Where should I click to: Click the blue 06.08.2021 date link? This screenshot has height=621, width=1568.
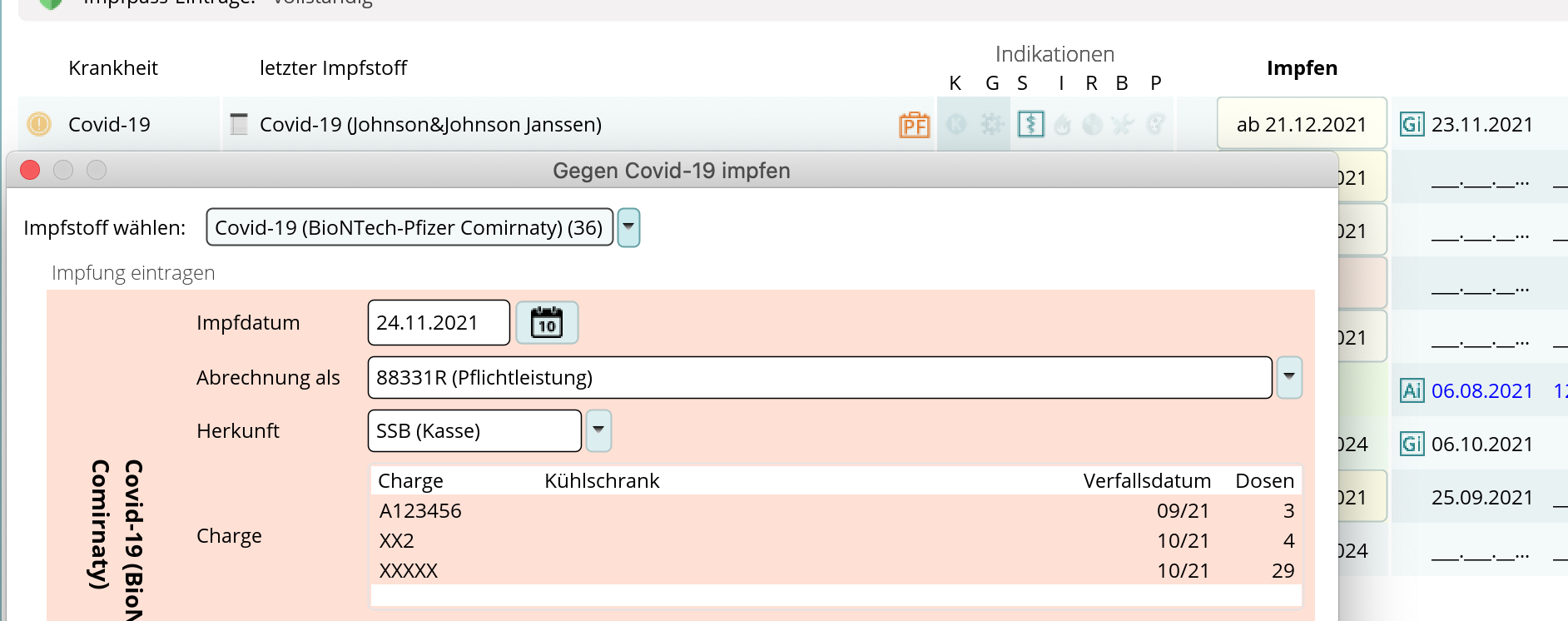[1481, 390]
